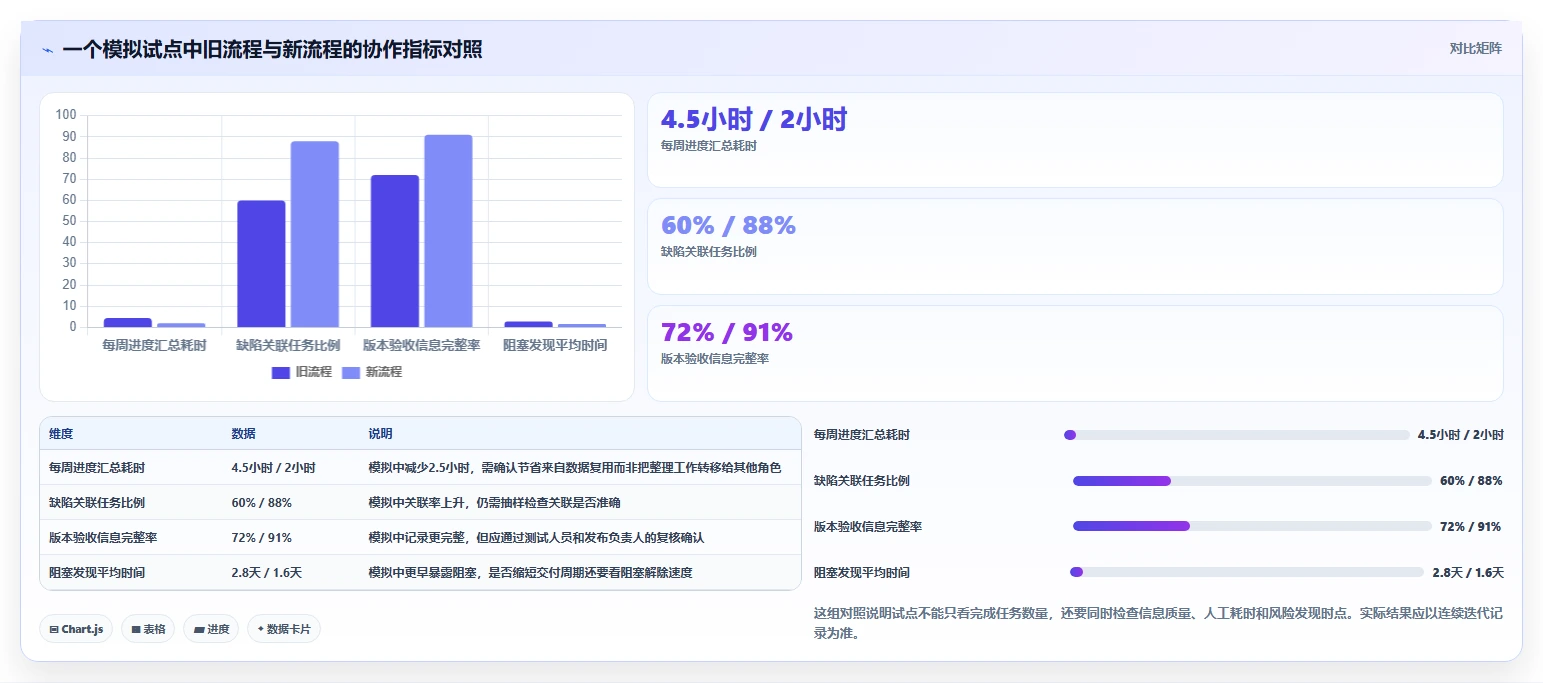Click the 阻塞发现平均时间 progress bar
The width and height of the screenshot is (1543, 683).
(1247, 572)
